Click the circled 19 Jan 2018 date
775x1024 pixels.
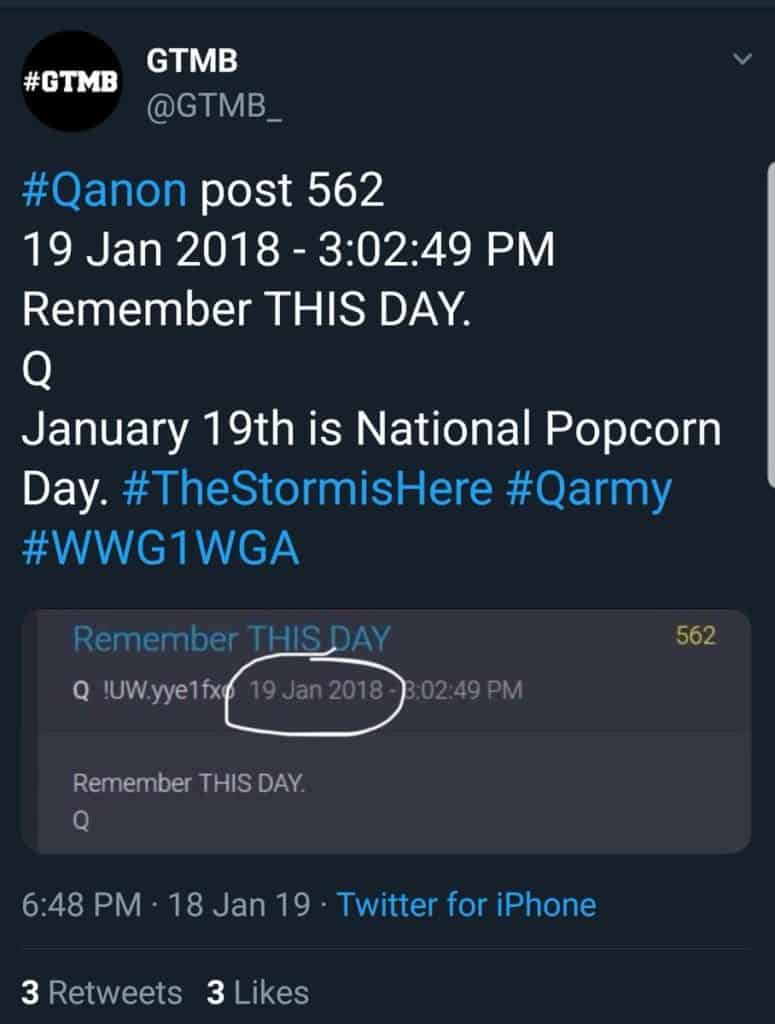pos(316,690)
